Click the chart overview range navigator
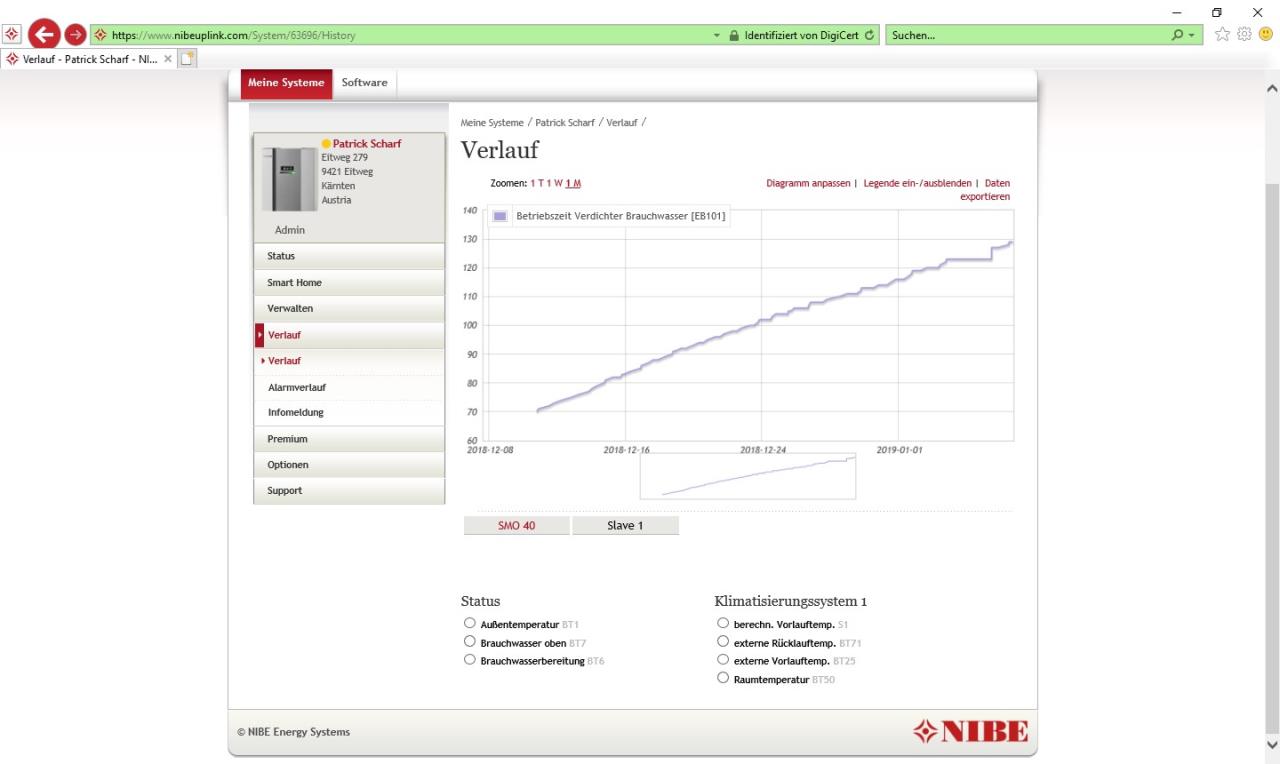The image size is (1280, 764). coord(748,476)
